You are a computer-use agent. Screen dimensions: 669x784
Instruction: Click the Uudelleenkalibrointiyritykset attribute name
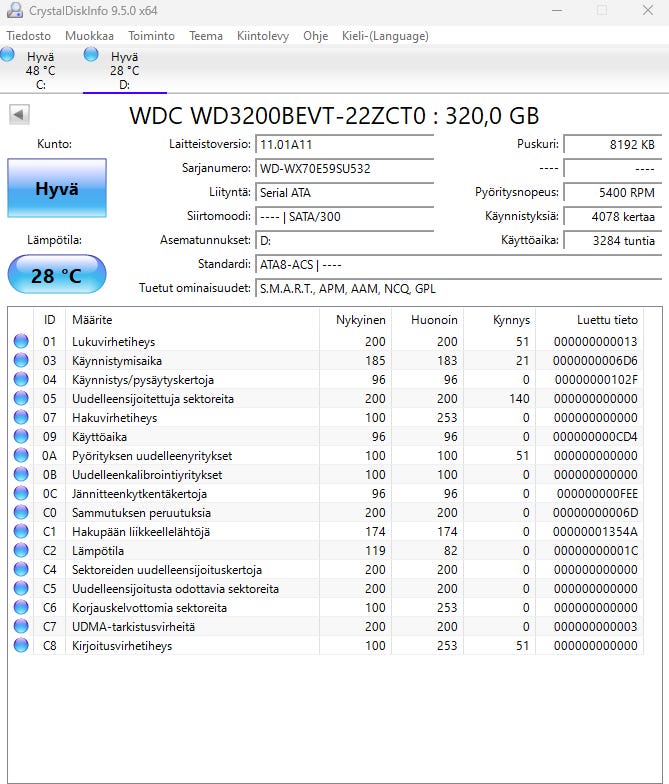pos(147,474)
